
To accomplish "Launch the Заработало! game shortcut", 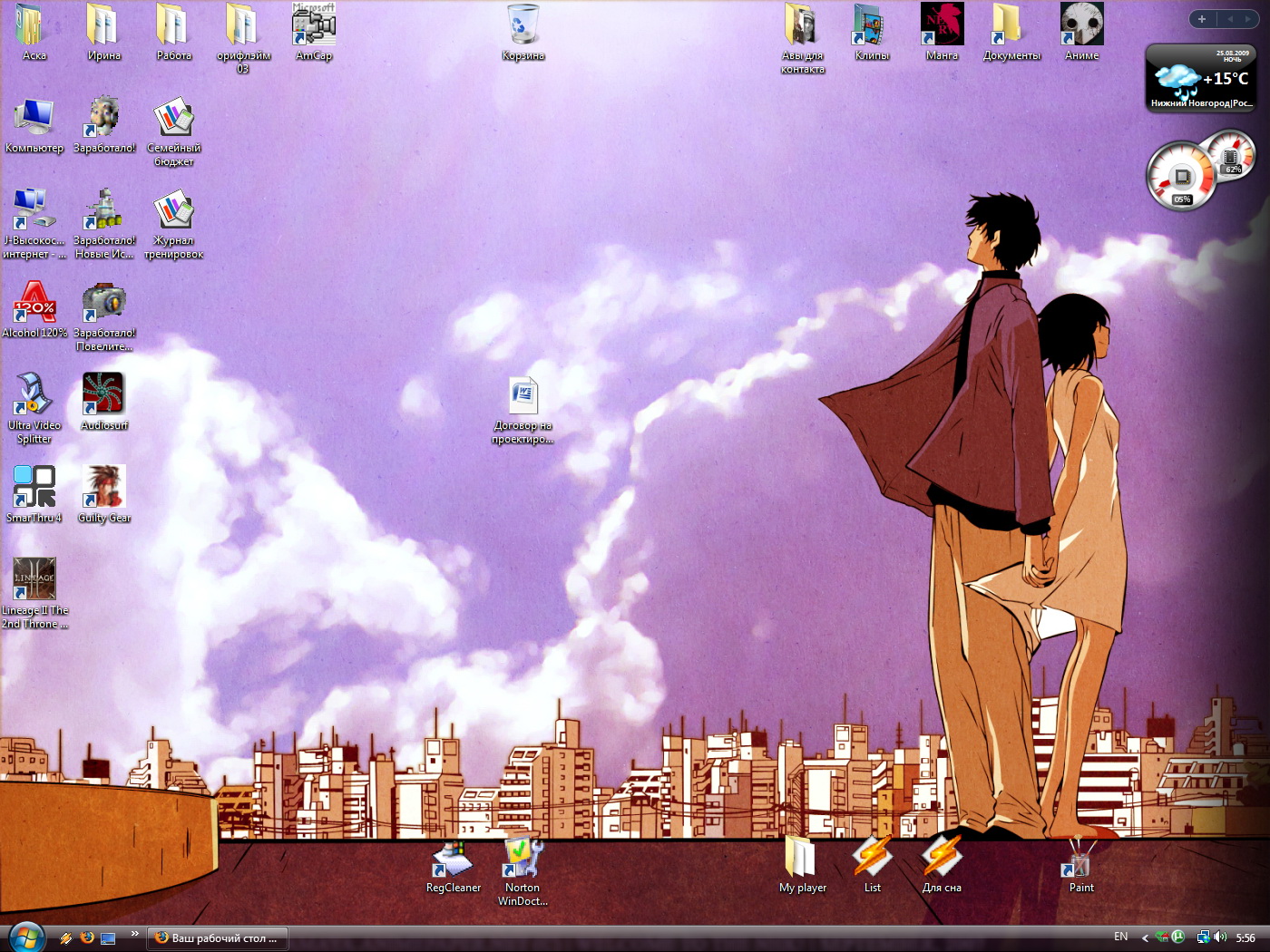I will (x=103, y=124).
